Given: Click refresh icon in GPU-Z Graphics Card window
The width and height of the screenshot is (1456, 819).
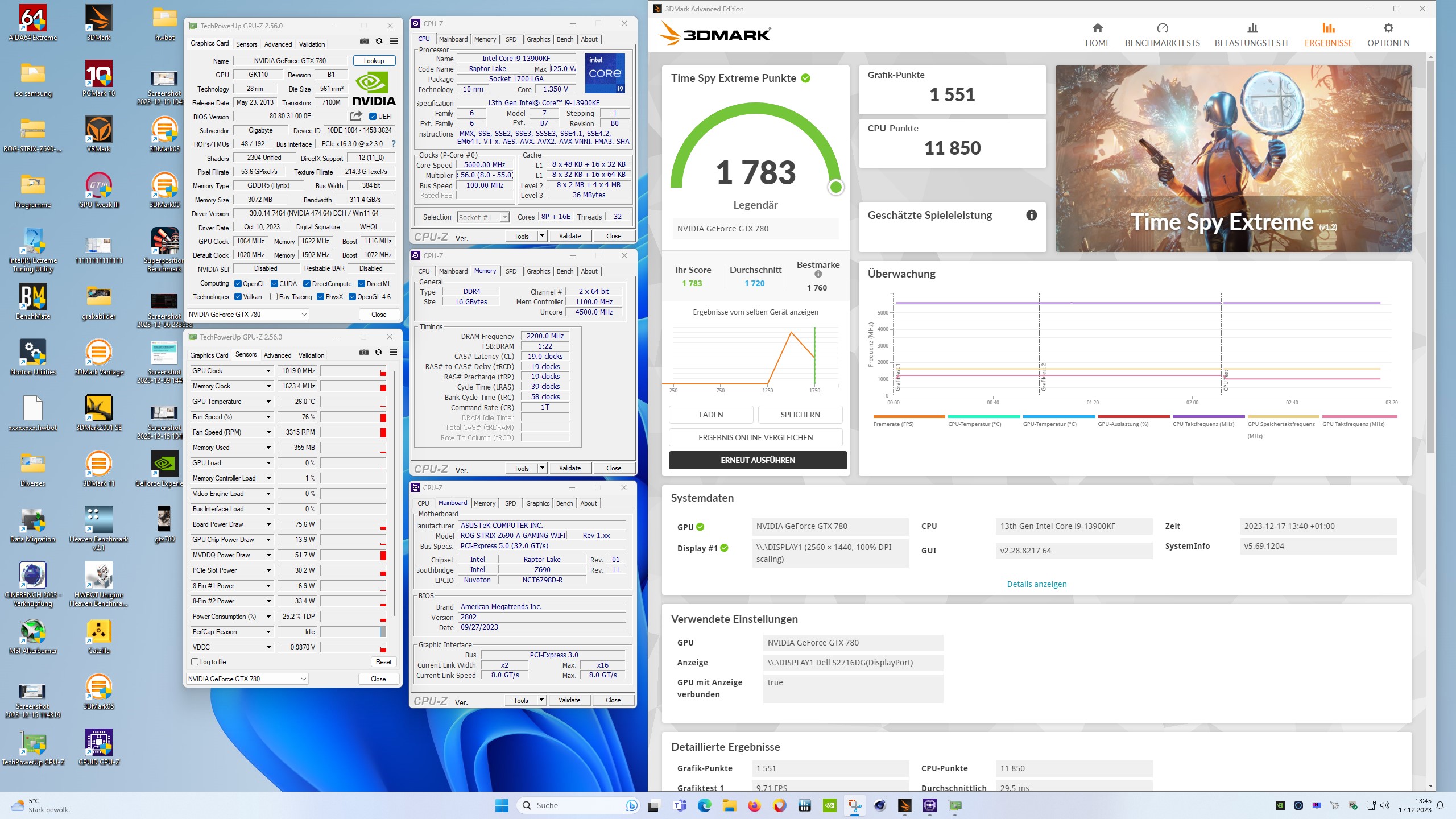Looking at the screenshot, I should pyautogui.click(x=379, y=42).
